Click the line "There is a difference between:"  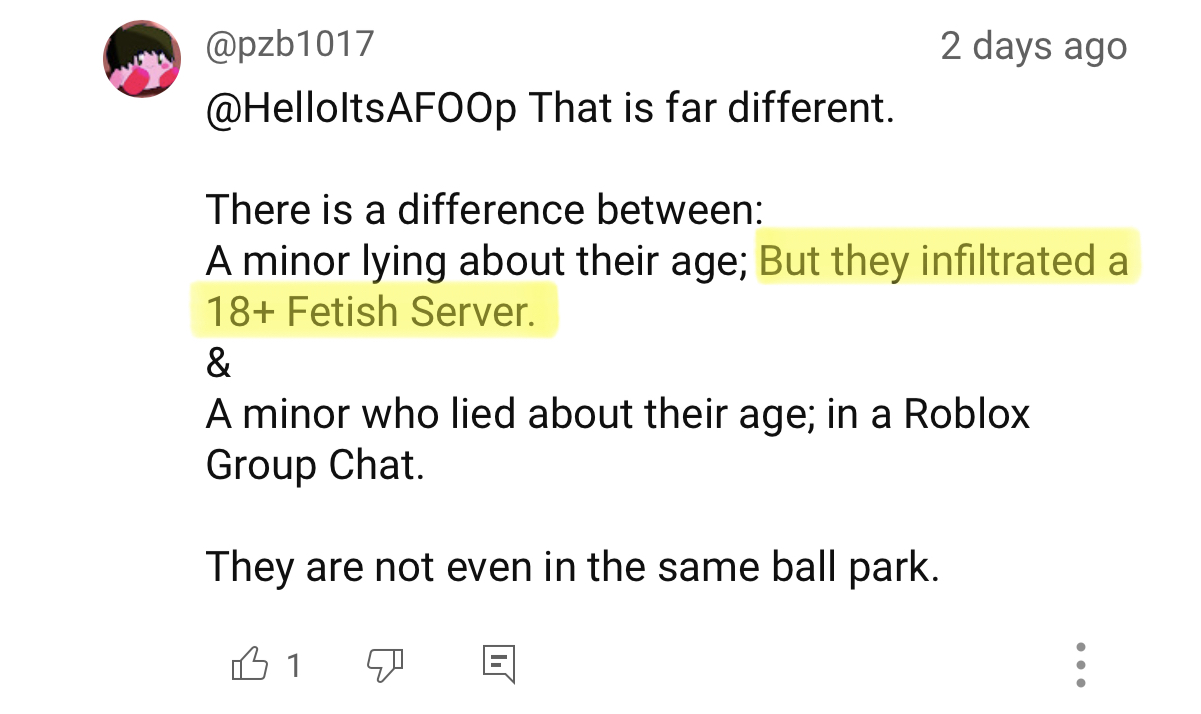(484, 210)
